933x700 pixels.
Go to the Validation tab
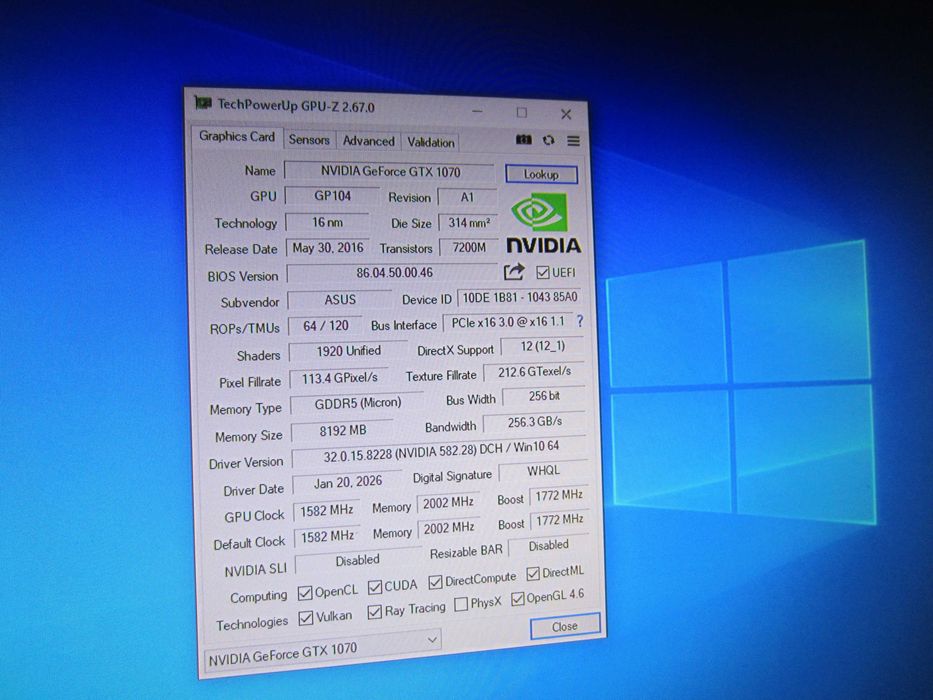pyautogui.click(x=431, y=142)
